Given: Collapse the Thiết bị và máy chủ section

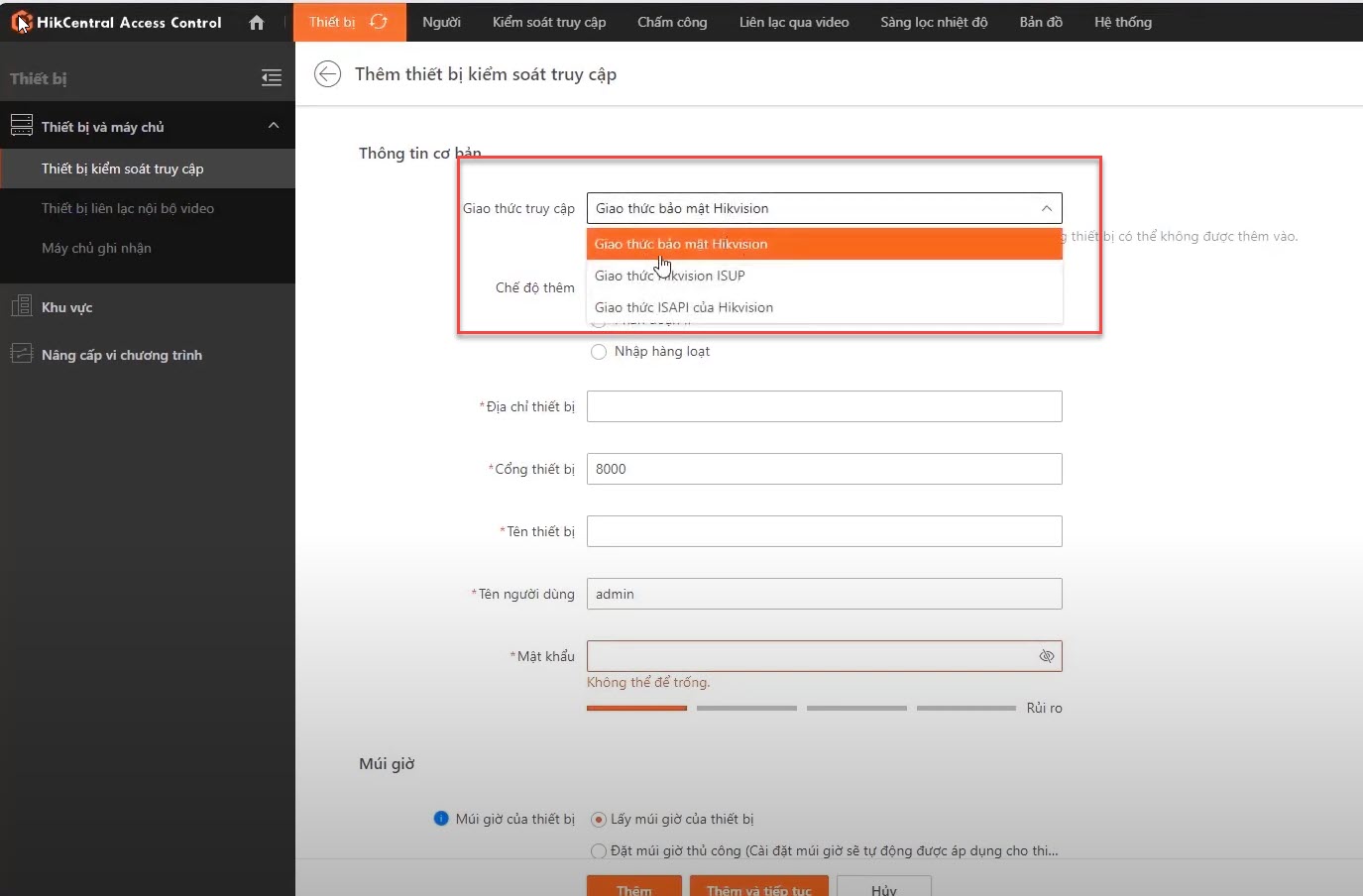Looking at the screenshot, I should 274,126.
